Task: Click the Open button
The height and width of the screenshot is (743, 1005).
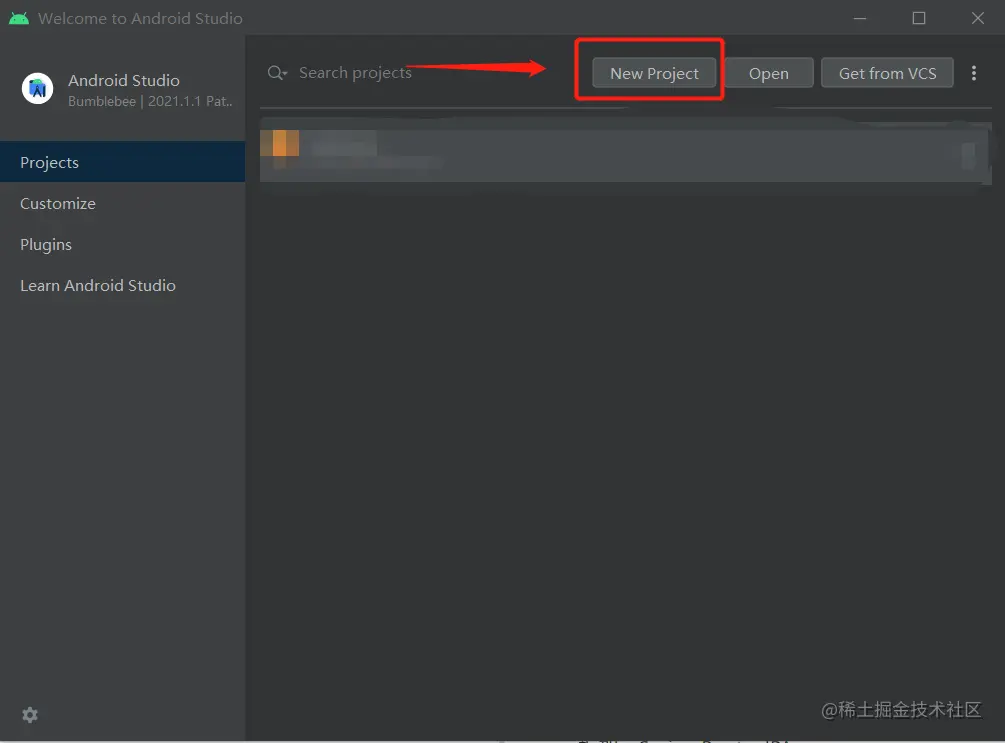Action: 768,73
